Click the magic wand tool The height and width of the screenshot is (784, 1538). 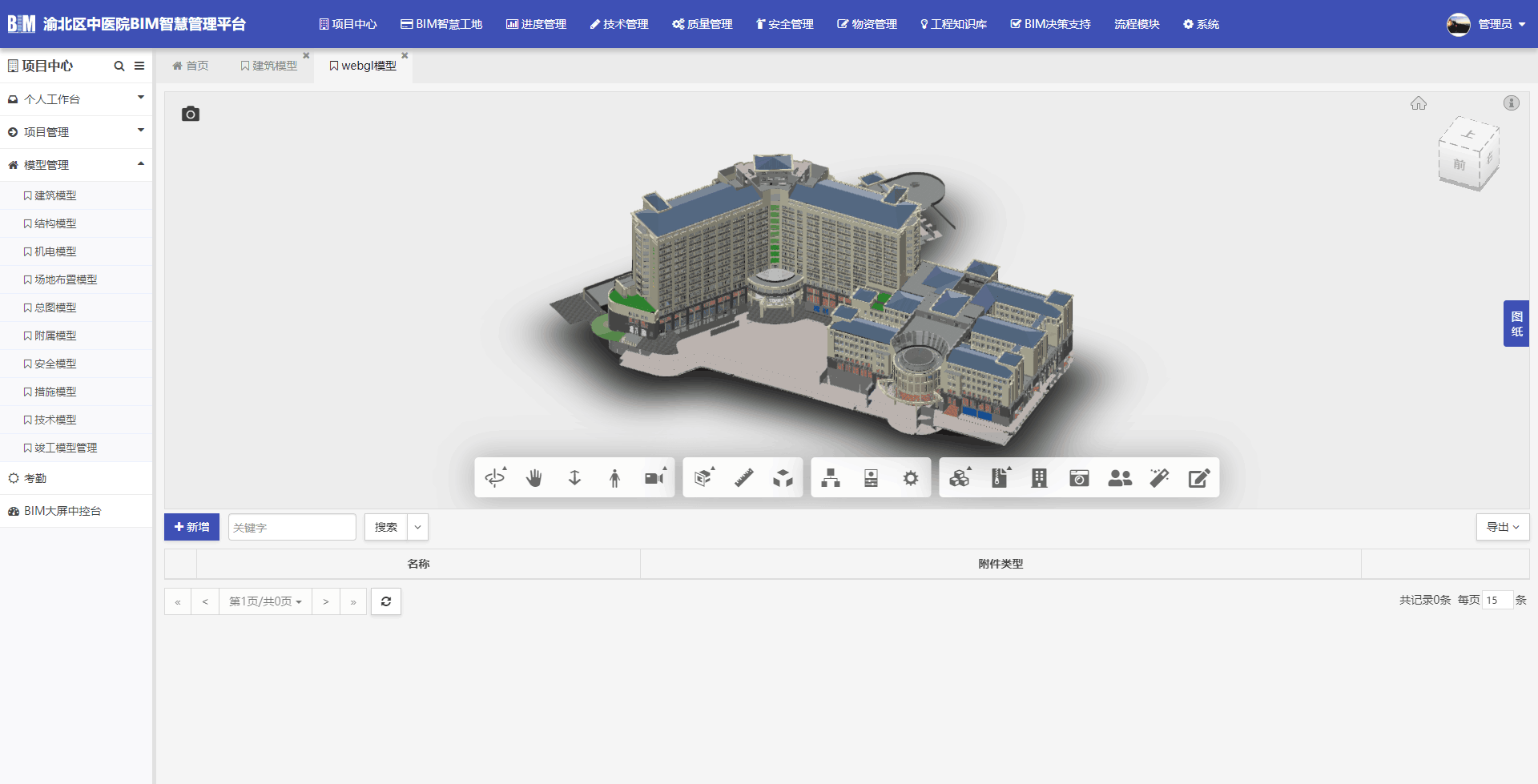click(1159, 478)
